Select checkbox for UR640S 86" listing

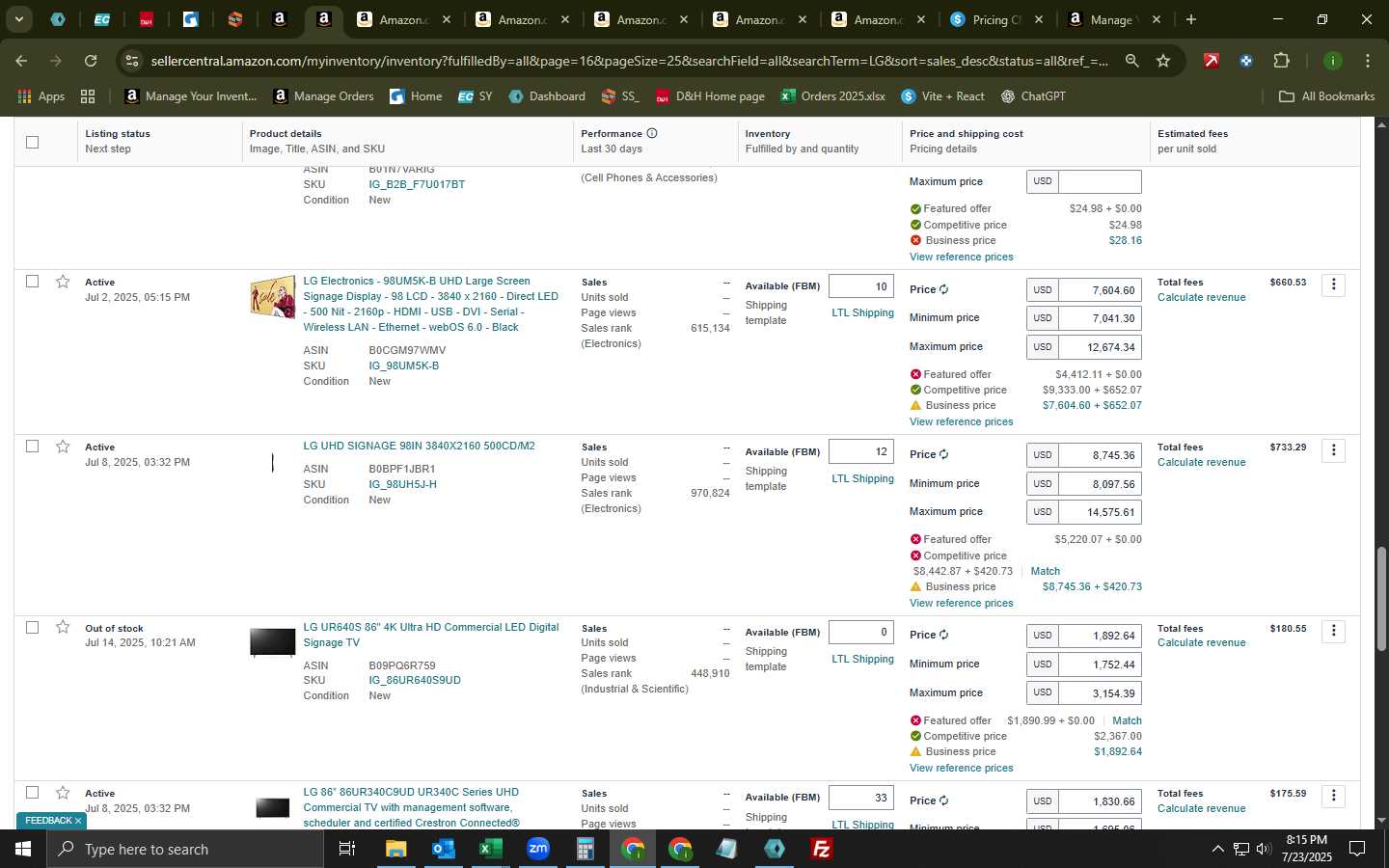coord(32,627)
